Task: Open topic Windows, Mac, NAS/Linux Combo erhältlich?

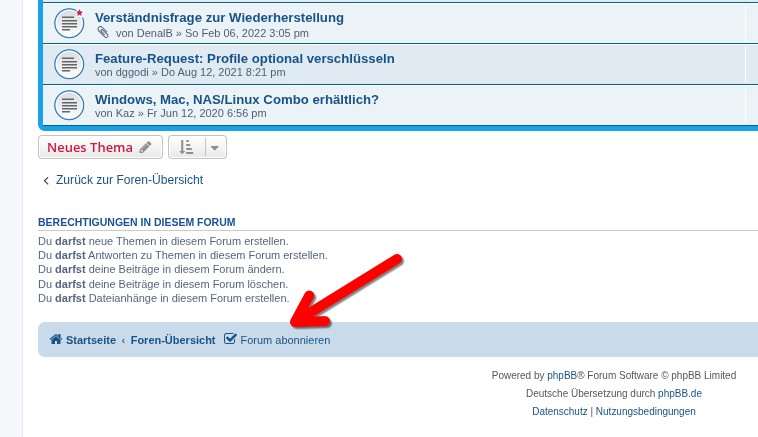Action: pyautogui.click(x=236, y=99)
